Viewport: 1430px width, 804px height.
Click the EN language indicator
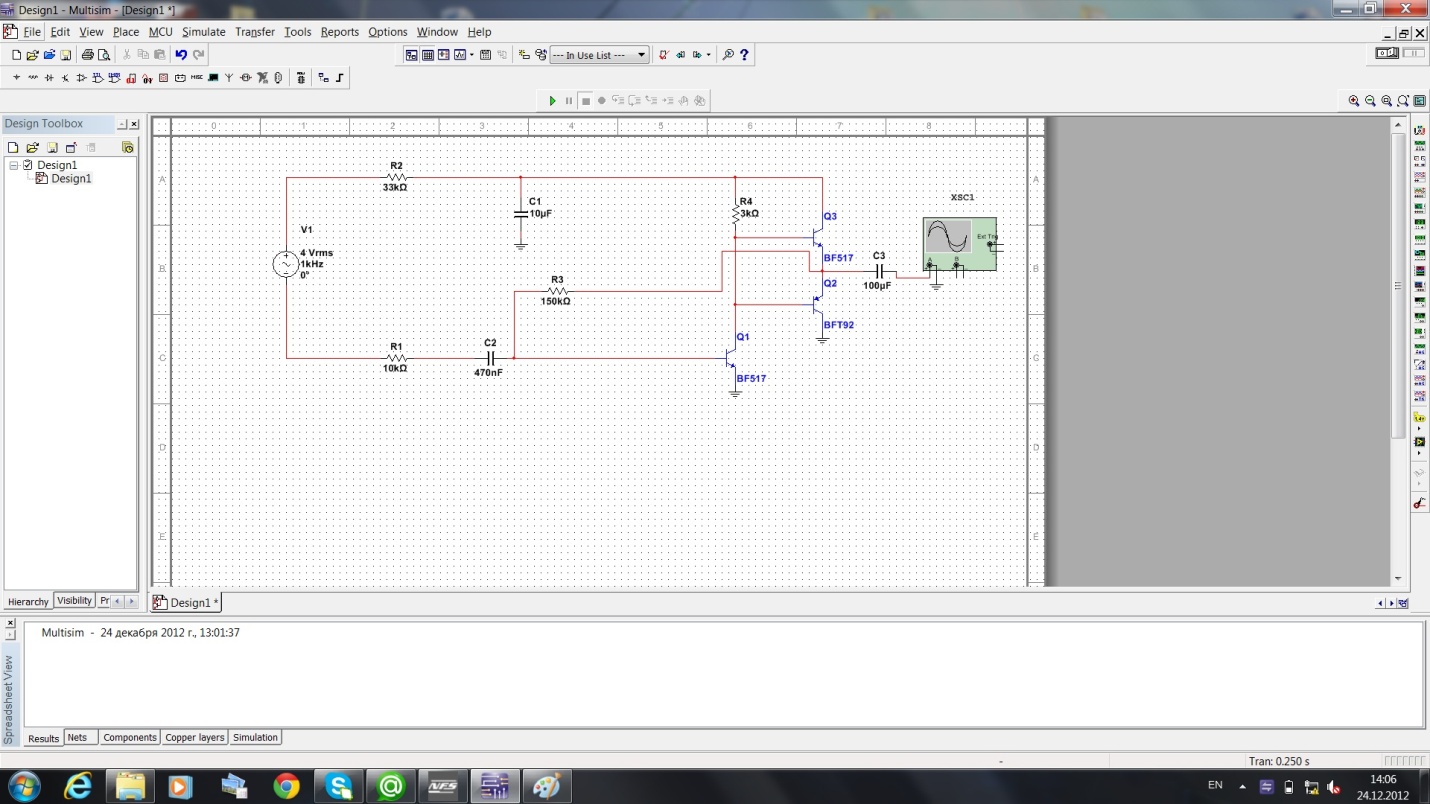pyautogui.click(x=1215, y=786)
